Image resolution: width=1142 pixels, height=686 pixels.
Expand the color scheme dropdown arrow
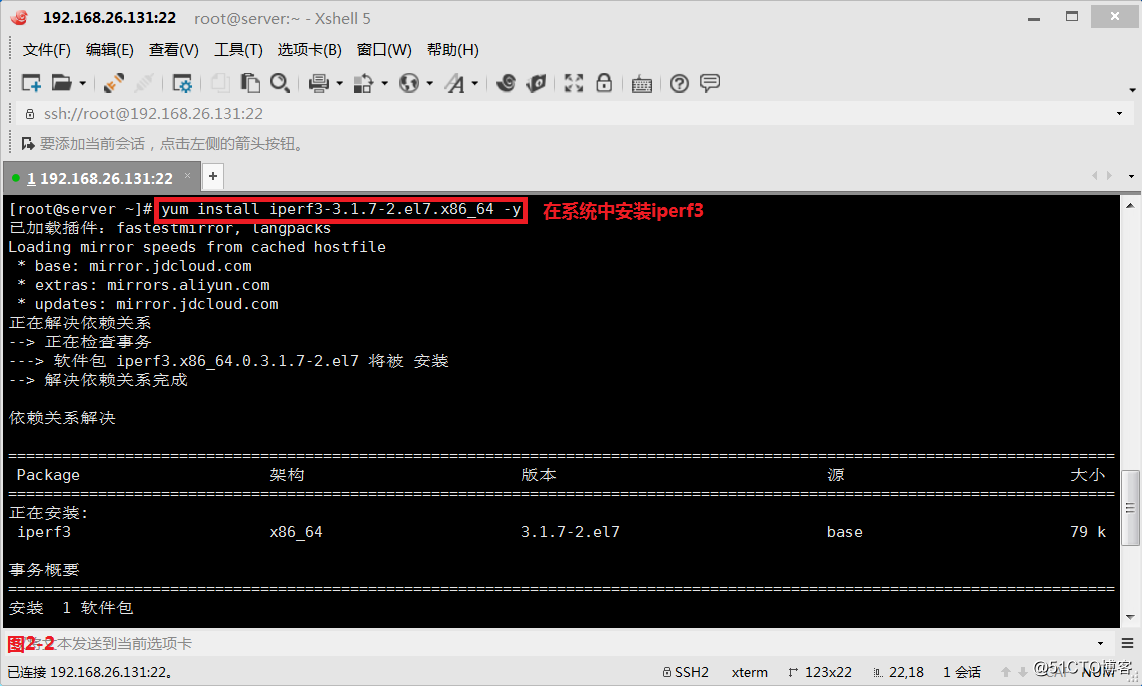coord(385,84)
